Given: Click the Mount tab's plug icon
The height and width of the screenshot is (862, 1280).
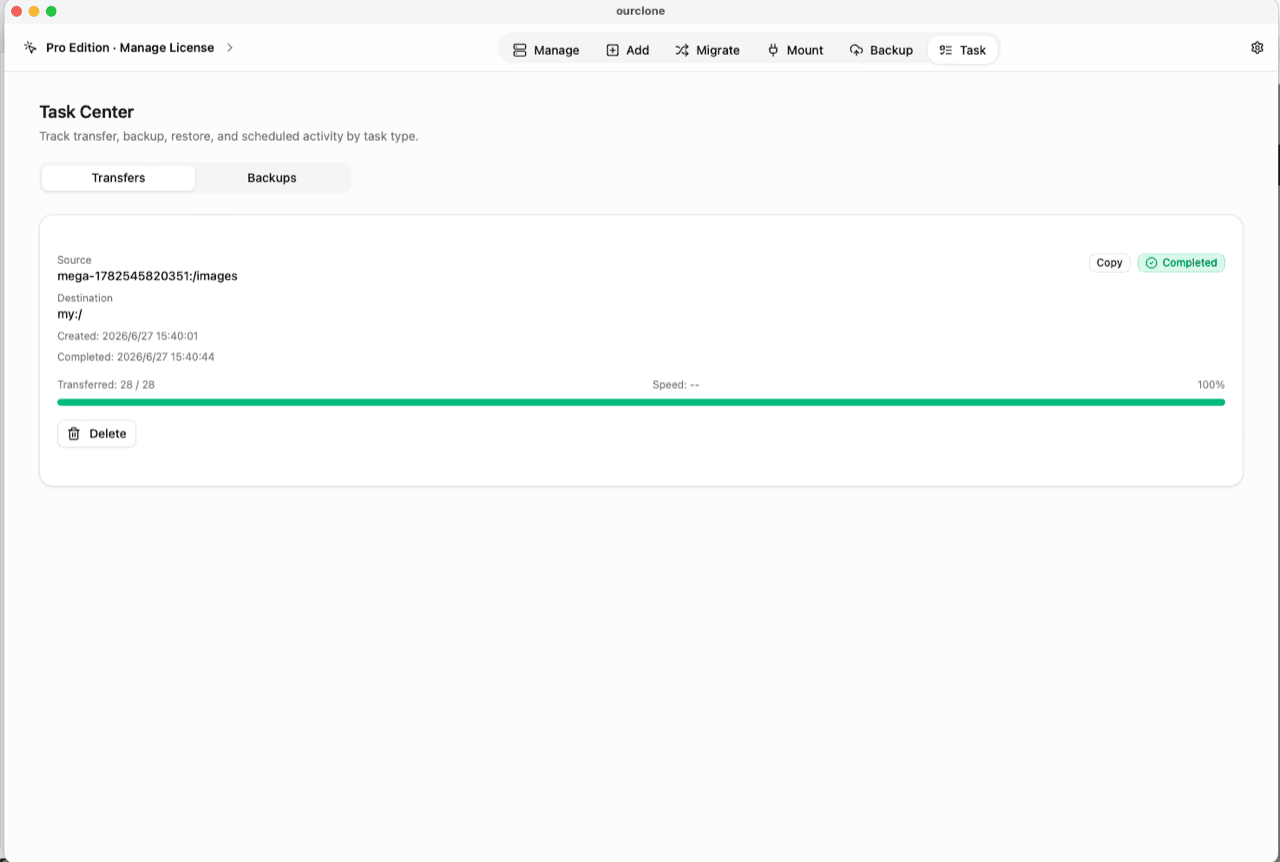Looking at the screenshot, I should pos(772,50).
